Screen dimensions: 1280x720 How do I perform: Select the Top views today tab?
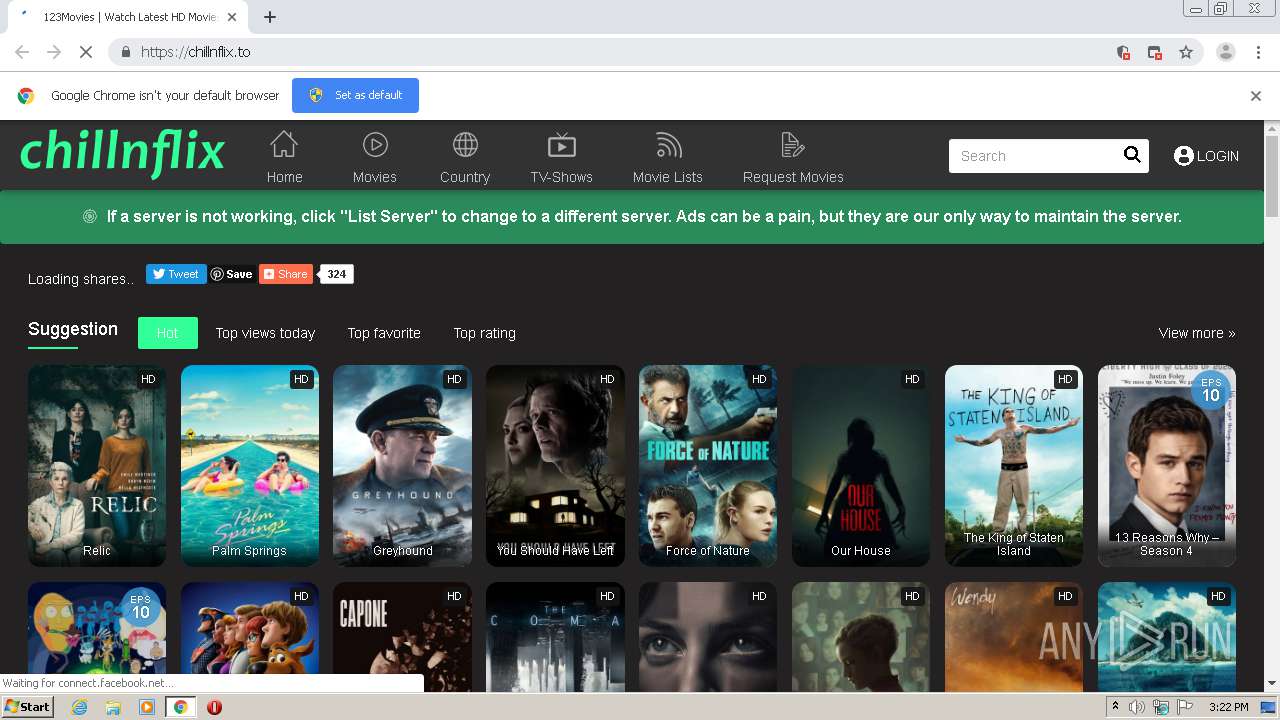265,333
